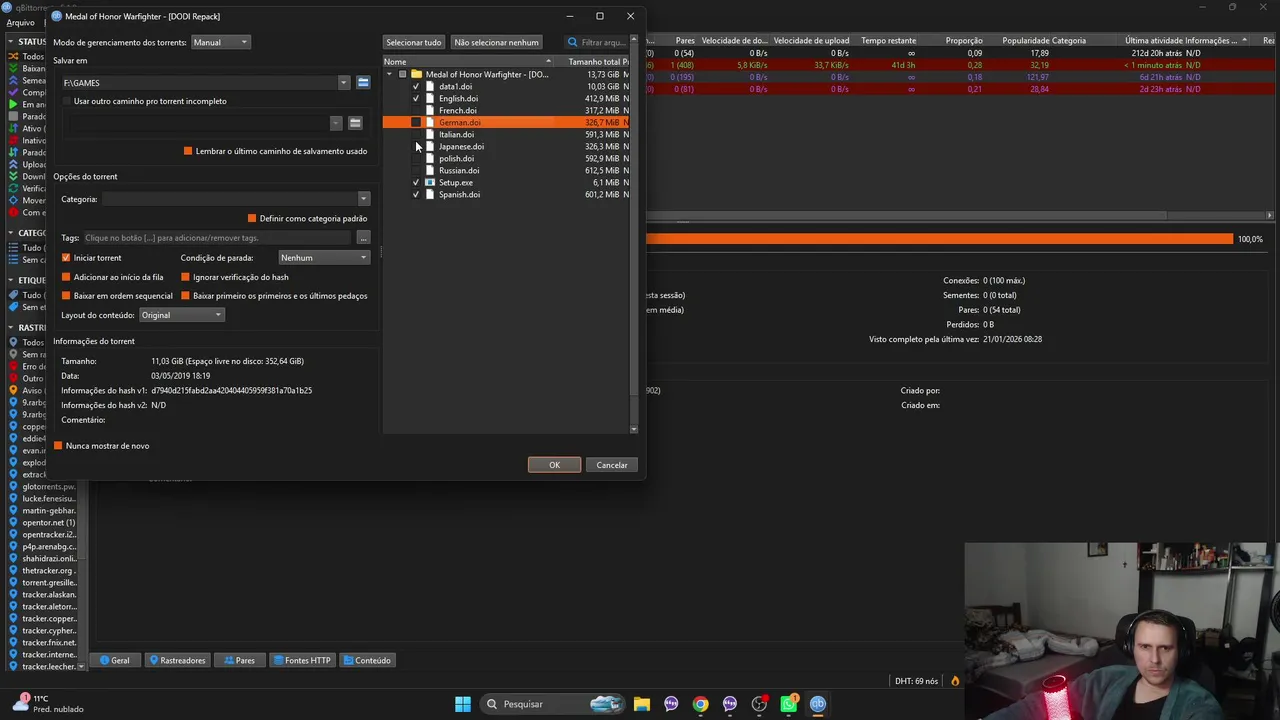Screen dimensions: 1280x720
Task: Click the English.doi file icon
Action: pyautogui.click(x=430, y=98)
